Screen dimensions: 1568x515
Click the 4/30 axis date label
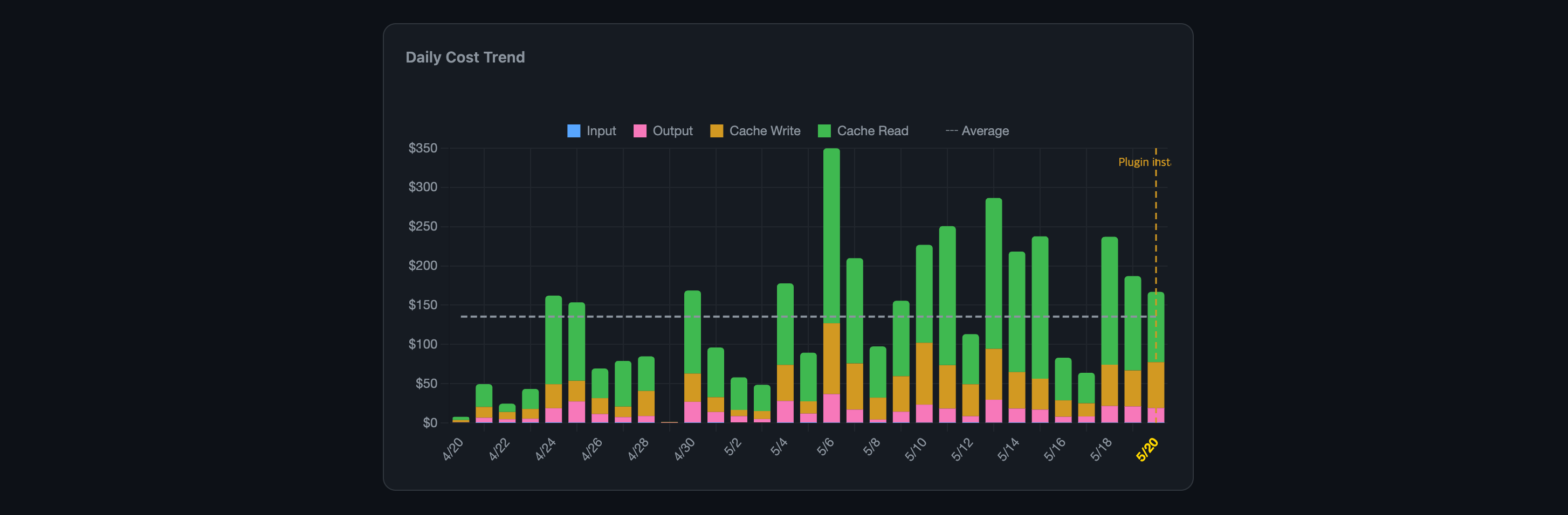(684, 450)
